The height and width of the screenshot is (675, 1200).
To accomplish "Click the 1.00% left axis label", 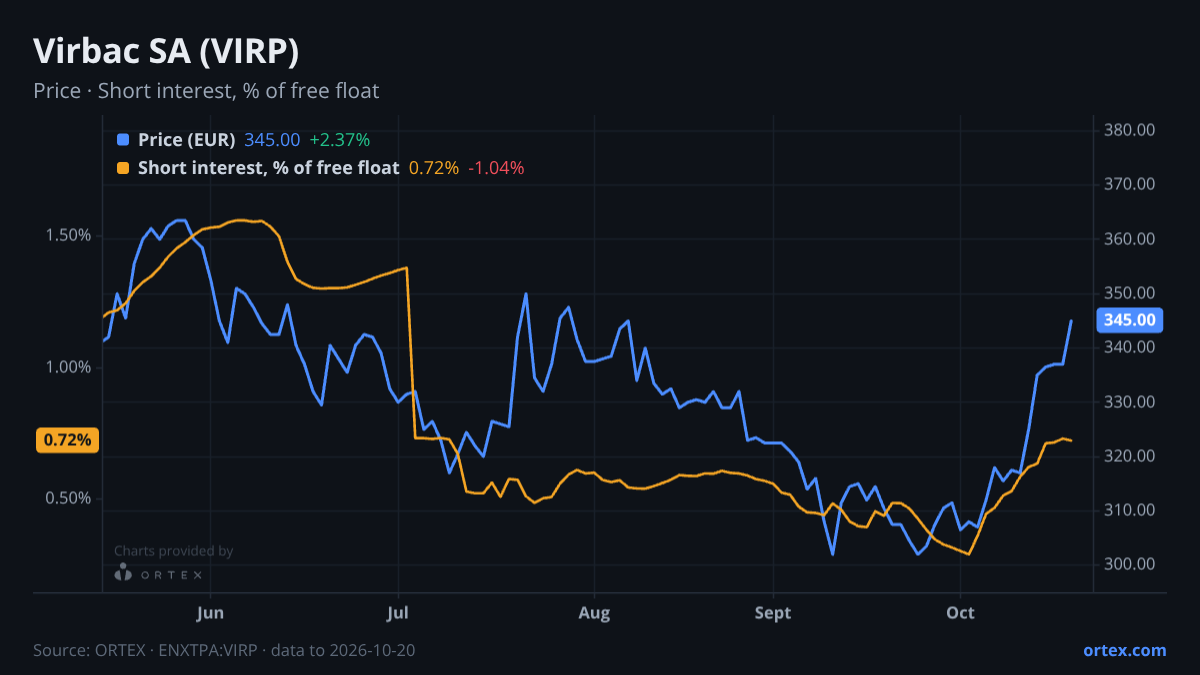I will [x=69, y=367].
